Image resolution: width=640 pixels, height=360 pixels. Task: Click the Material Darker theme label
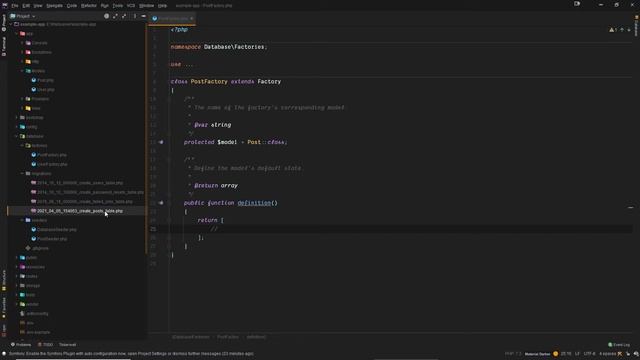click(x=537, y=354)
